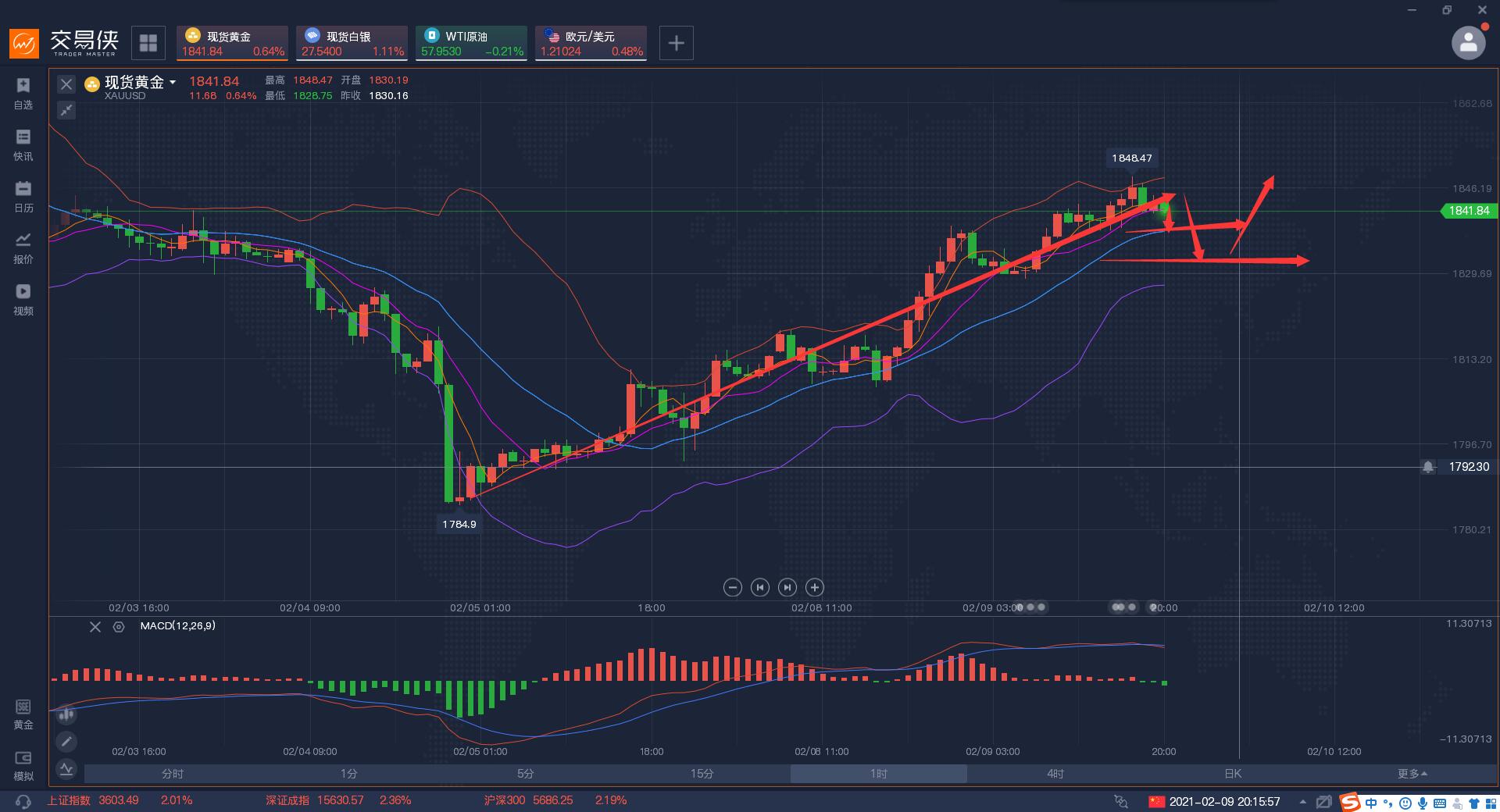Viewport: 1500px width, 812px height.
Task: Click the 上证指数 index ticker
Action: pos(120,800)
